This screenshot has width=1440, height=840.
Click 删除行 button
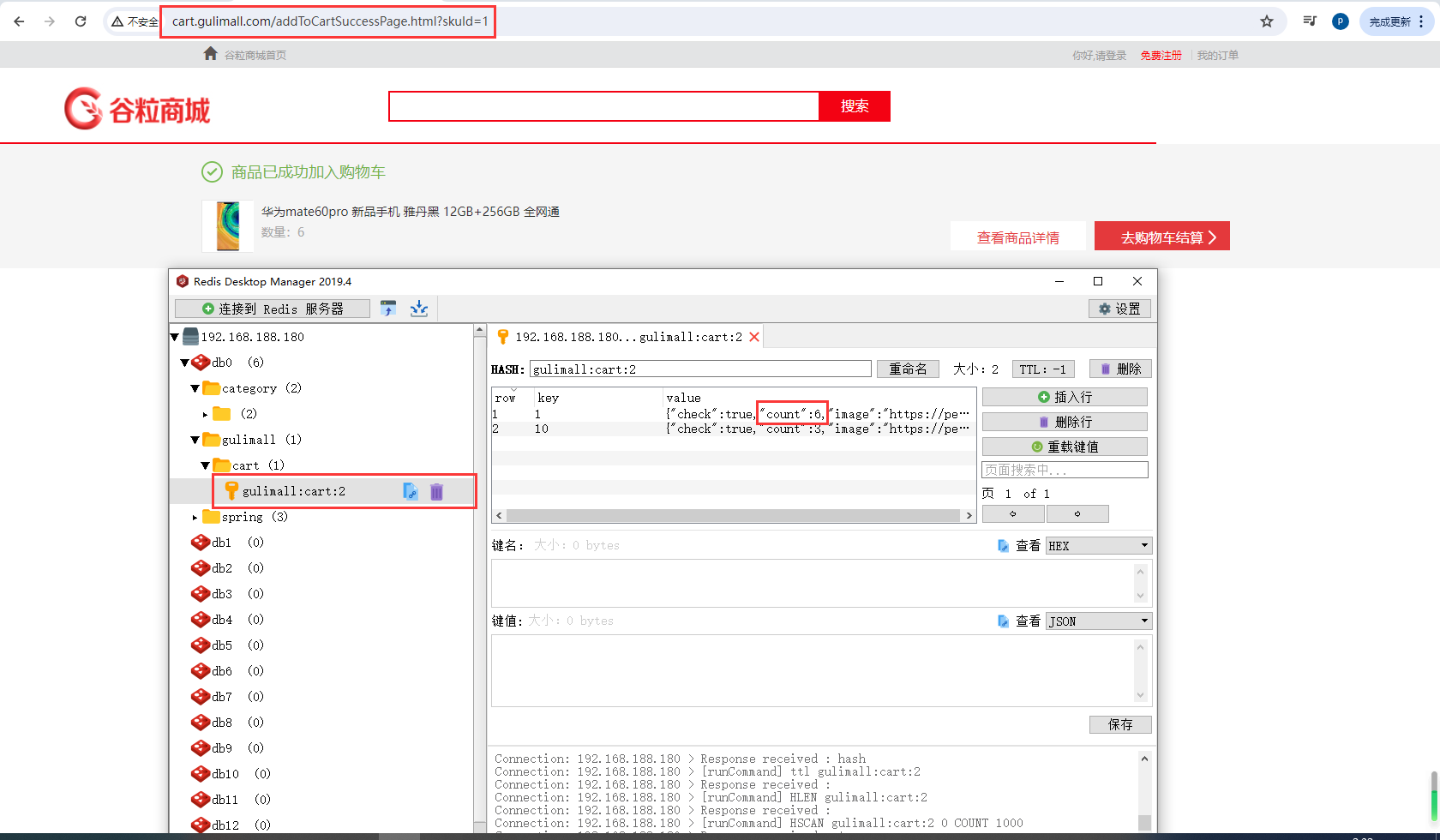click(1065, 422)
